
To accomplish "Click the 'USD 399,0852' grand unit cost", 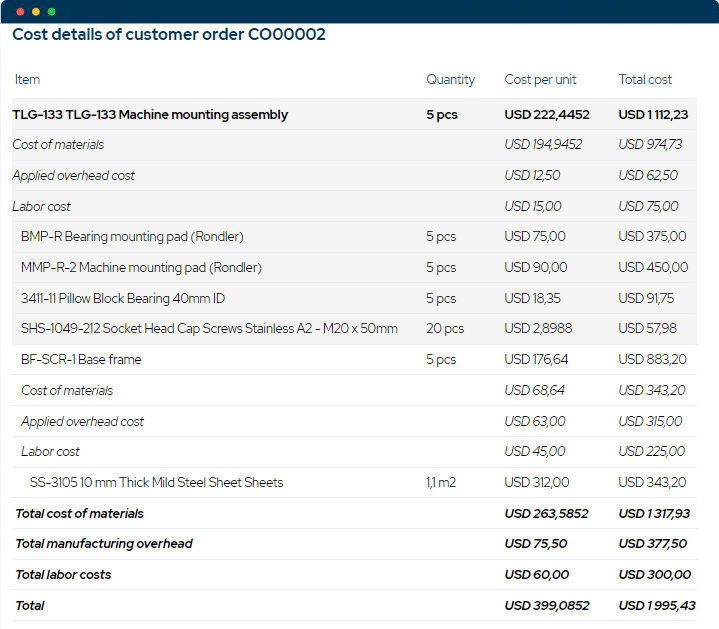I will [547, 606].
